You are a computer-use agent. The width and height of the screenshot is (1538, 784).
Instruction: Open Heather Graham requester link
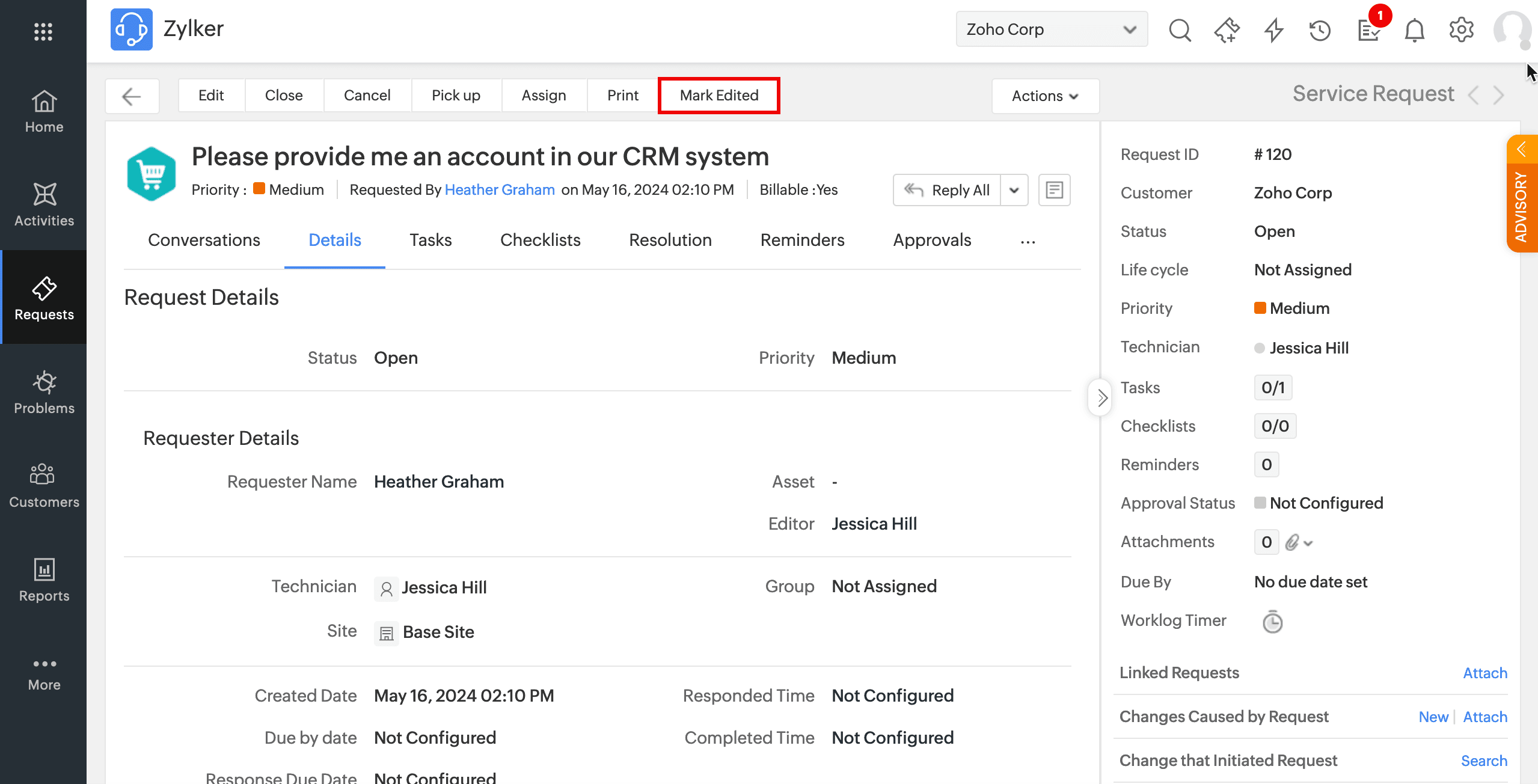pyautogui.click(x=499, y=190)
